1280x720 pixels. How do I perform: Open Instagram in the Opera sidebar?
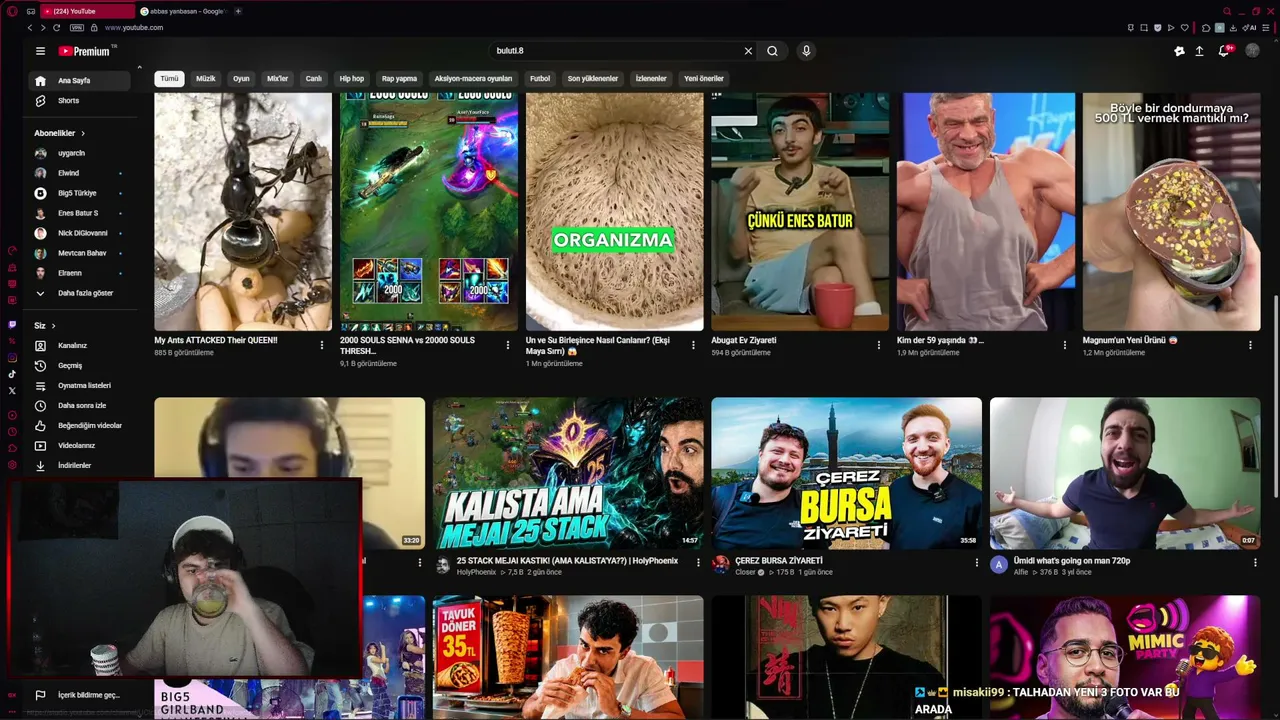click(12, 357)
